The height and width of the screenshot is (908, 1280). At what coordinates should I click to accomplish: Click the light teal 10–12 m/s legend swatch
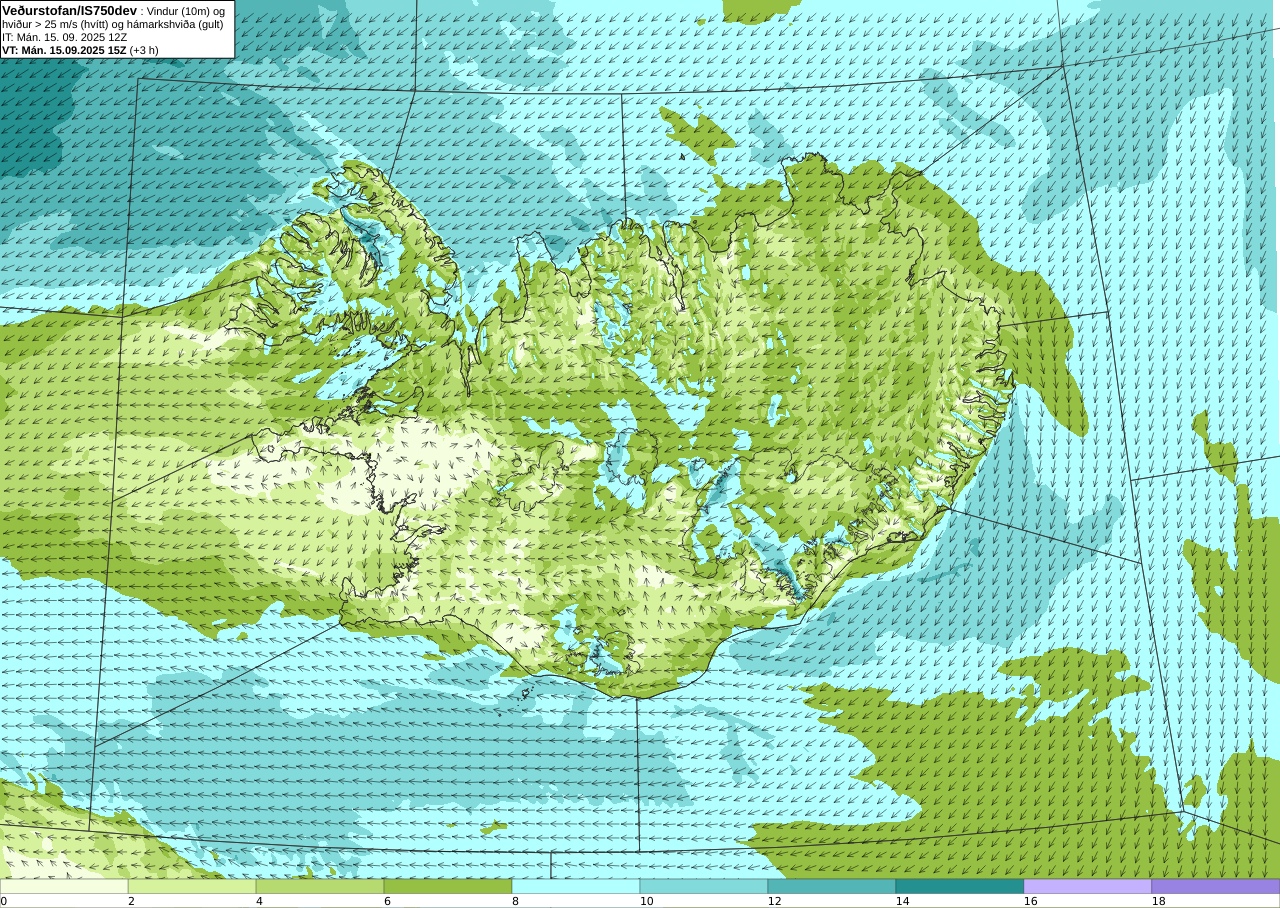point(704,886)
